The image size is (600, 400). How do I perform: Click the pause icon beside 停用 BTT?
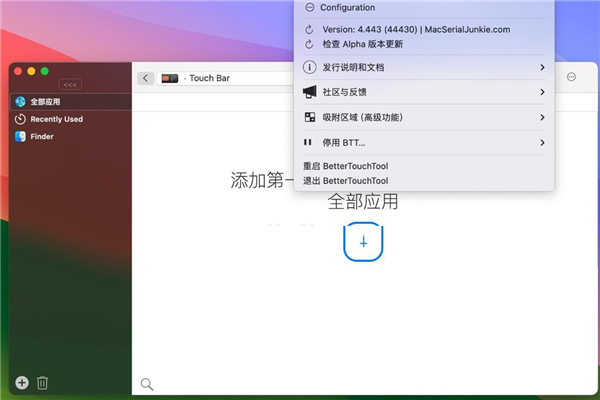pos(308,142)
